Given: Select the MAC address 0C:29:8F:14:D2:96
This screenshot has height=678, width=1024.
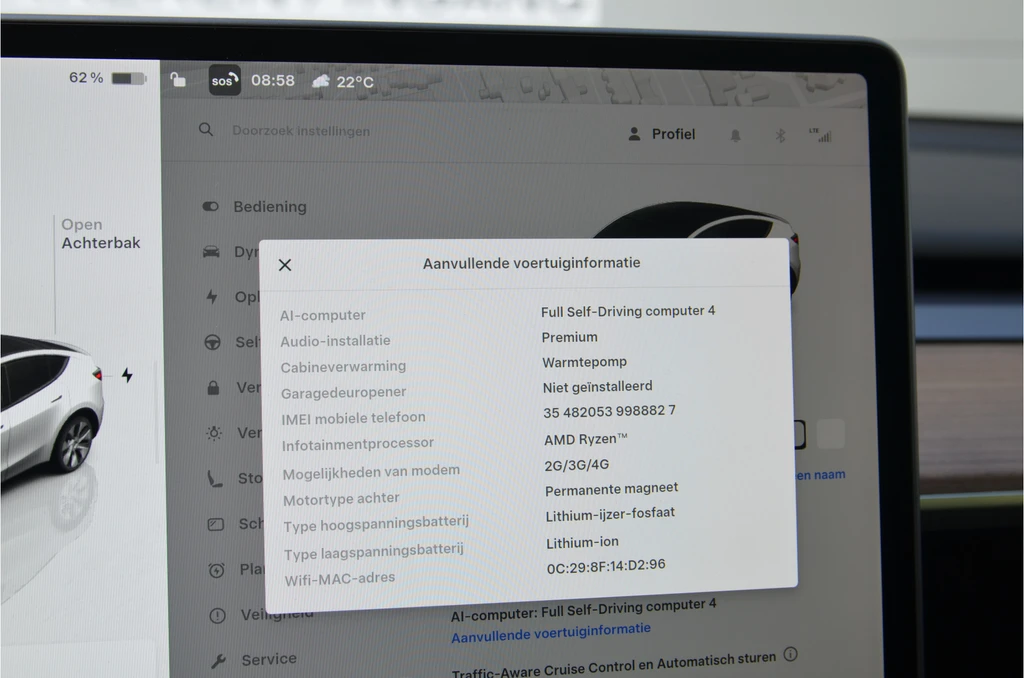Looking at the screenshot, I should [606, 566].
